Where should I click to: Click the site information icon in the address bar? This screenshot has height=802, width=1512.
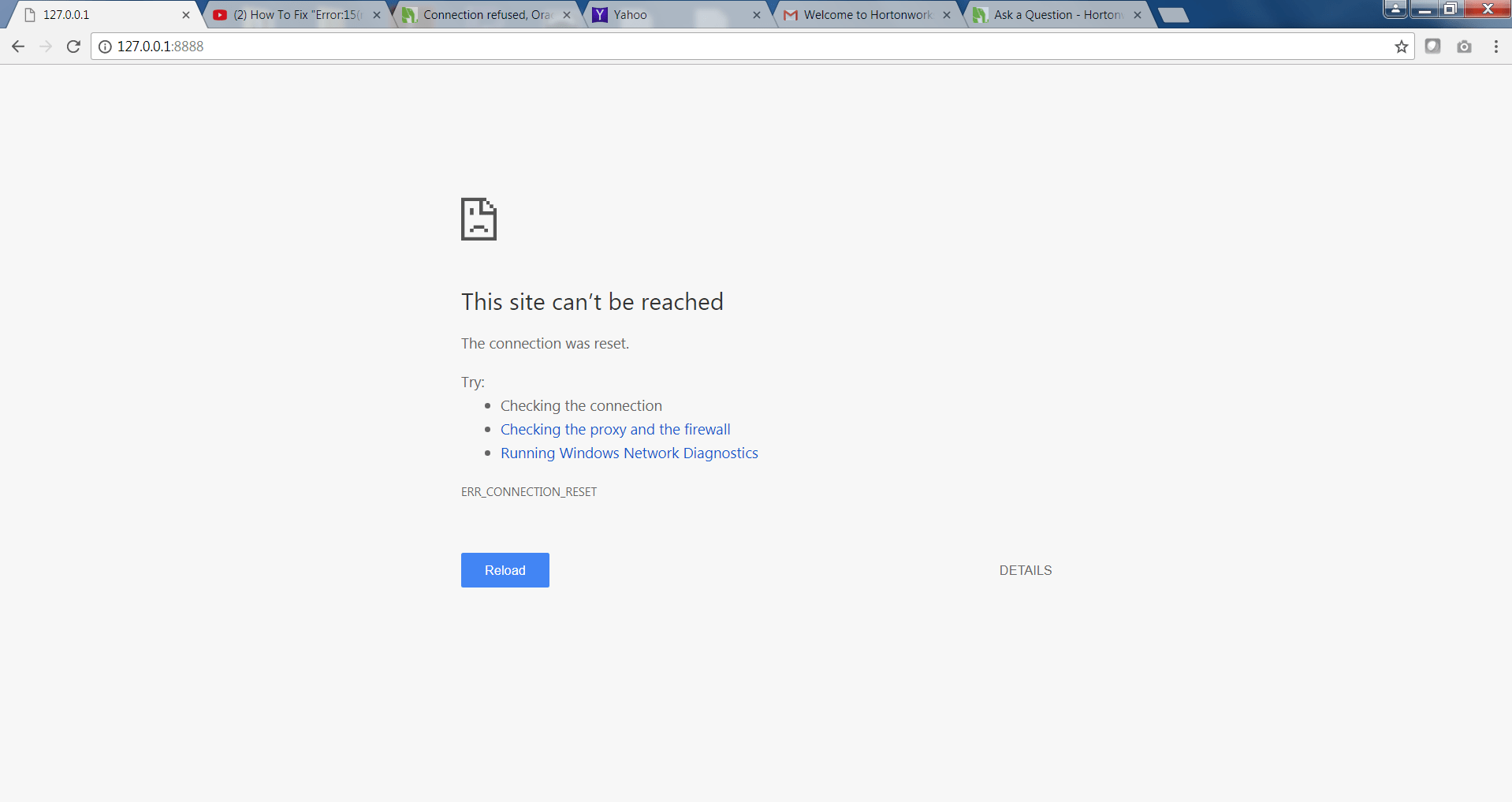[x=105, y=46]
